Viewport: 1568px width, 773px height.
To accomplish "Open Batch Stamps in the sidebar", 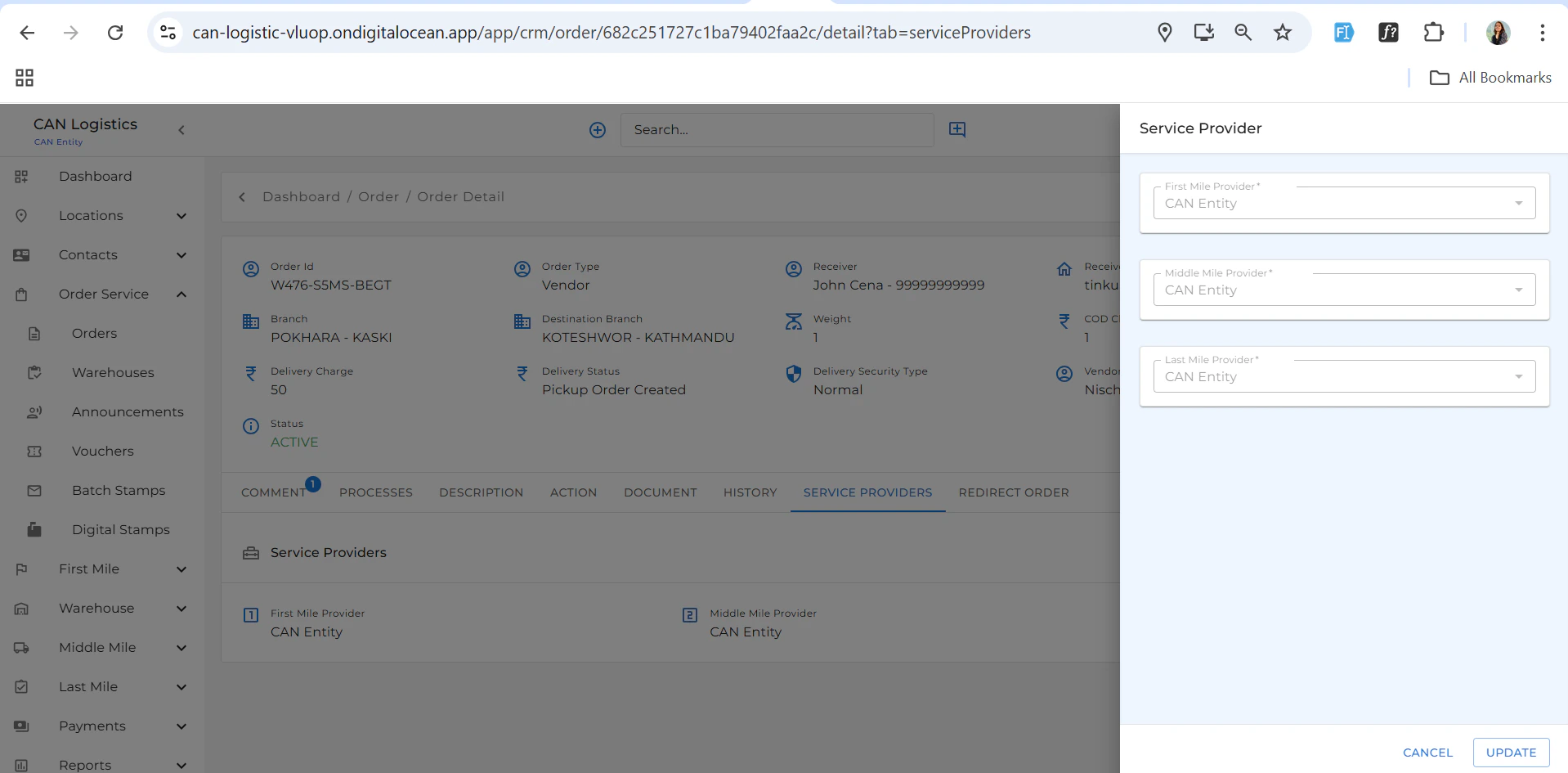I will point(102,491).
